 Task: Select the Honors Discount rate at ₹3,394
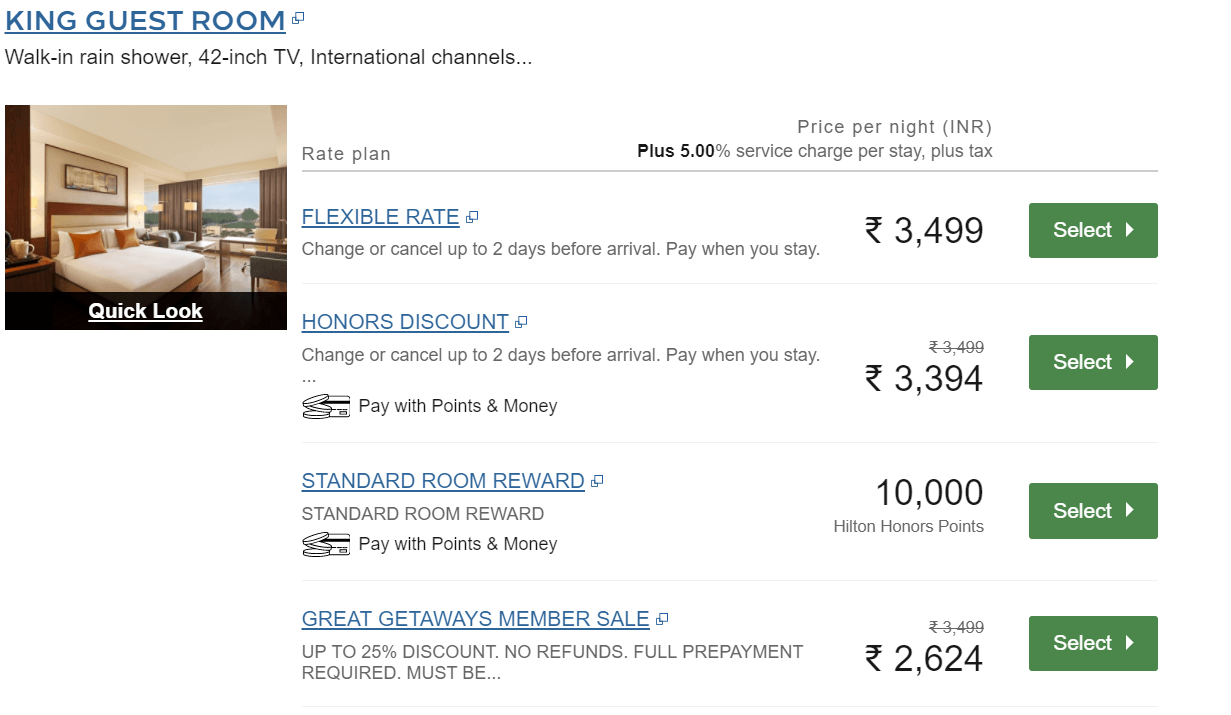pyautogui.click(x=1093, y=362)
